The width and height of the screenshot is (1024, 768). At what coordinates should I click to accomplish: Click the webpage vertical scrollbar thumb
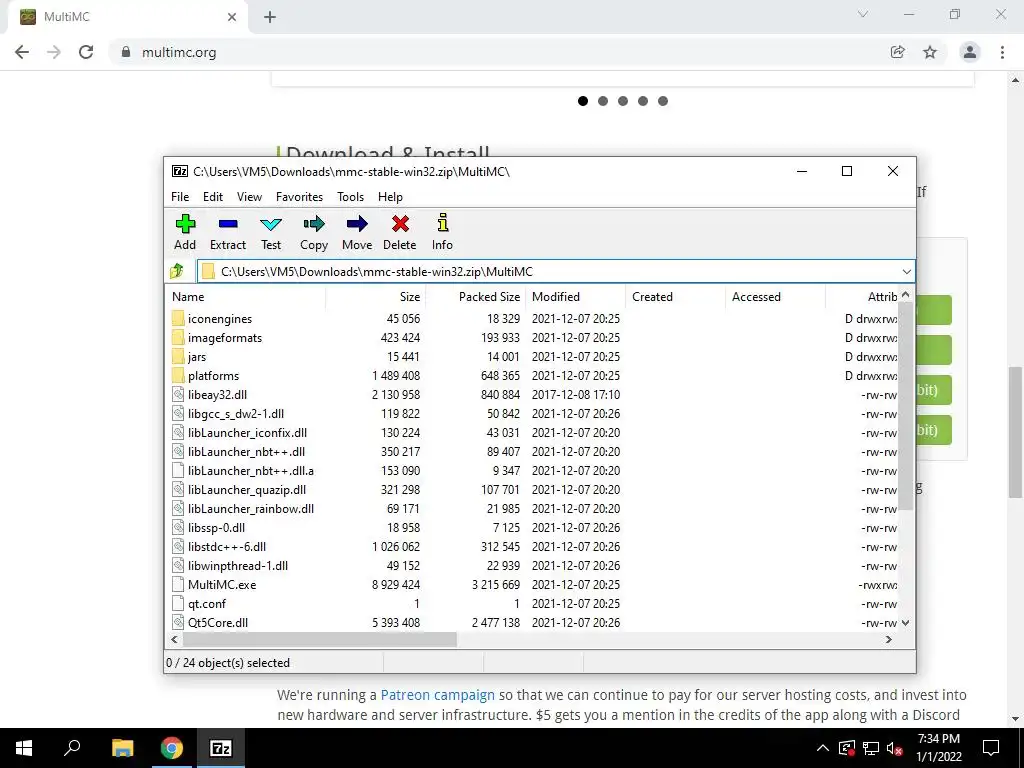click(1015, 432)
